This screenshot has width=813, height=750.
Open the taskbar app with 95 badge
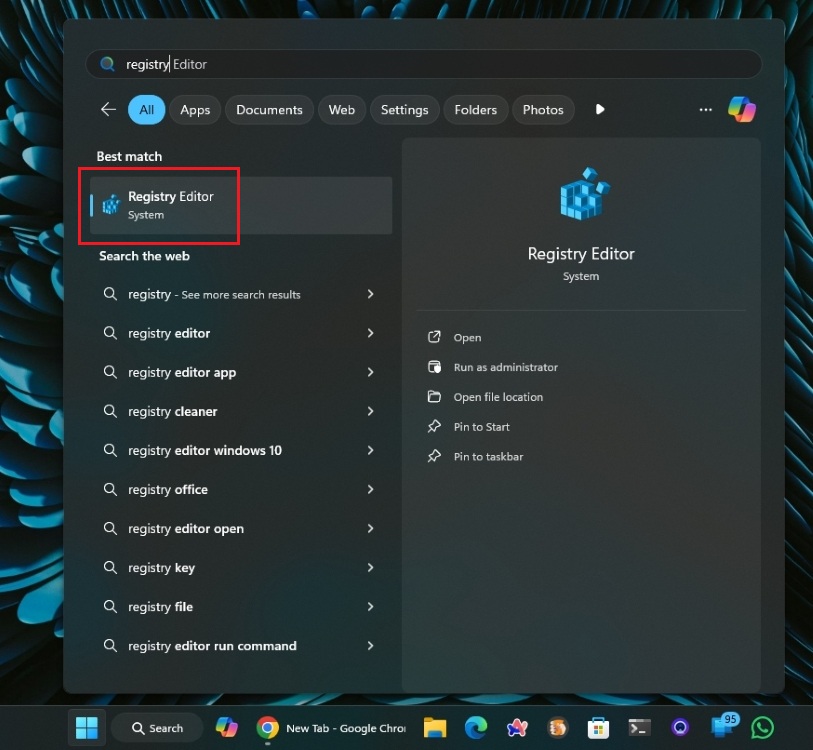coord(723,726)
